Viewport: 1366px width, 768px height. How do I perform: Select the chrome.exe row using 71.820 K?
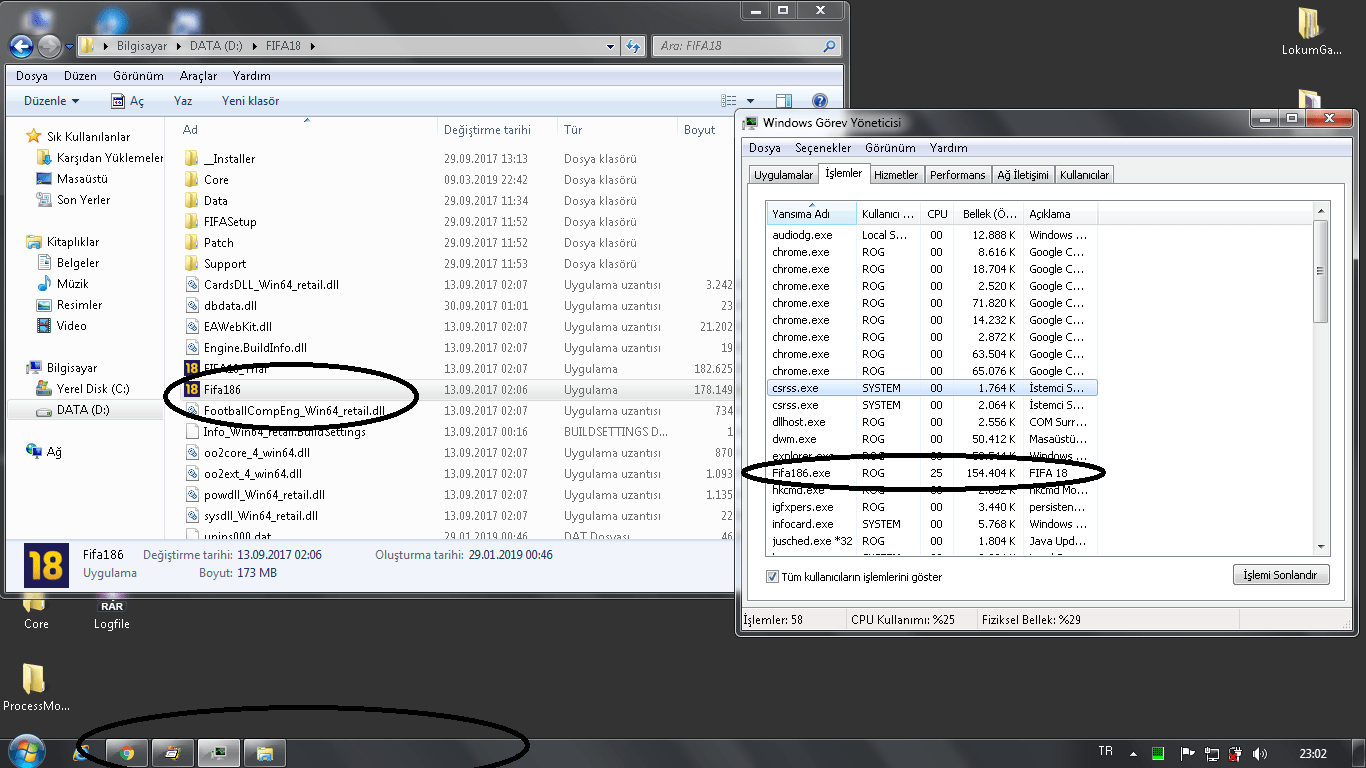coord(932,303)
